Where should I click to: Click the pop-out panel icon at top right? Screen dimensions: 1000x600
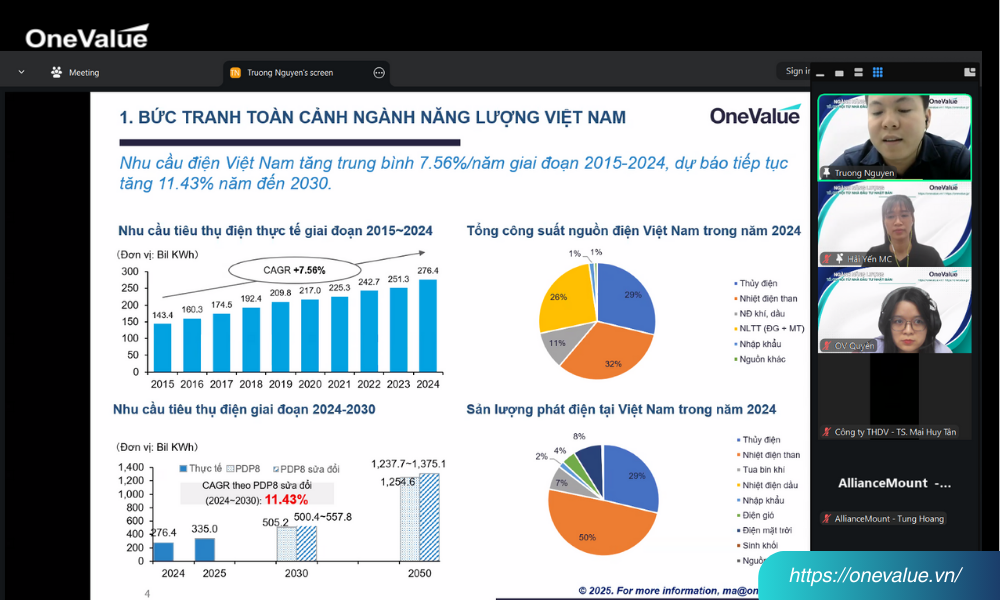click(x=969, y=72)
